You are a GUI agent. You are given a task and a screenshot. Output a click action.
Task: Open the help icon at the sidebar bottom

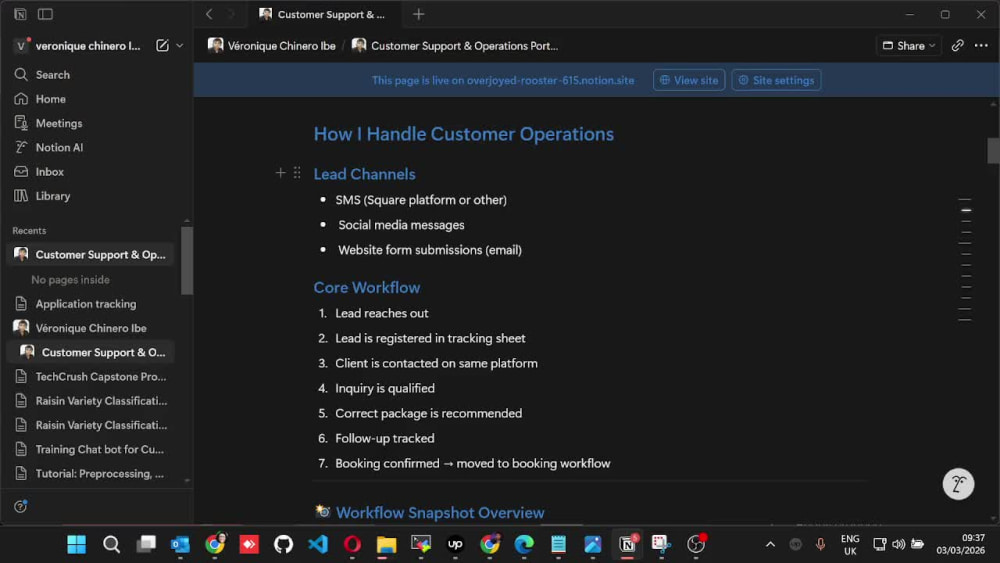pyautogui.click(x=20, y=506)
